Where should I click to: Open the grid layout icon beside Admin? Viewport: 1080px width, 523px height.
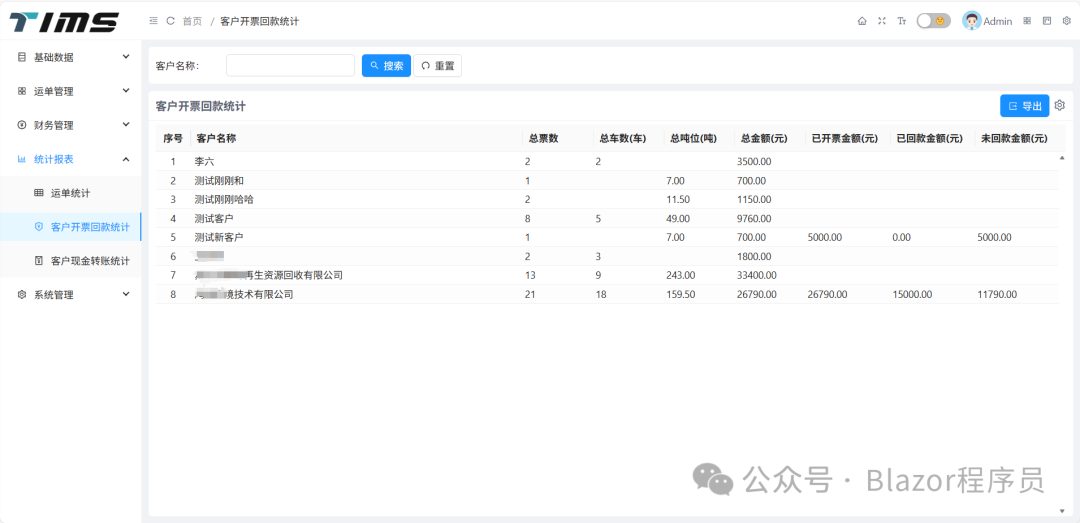pyautogui.click(x=1027, y=21)
